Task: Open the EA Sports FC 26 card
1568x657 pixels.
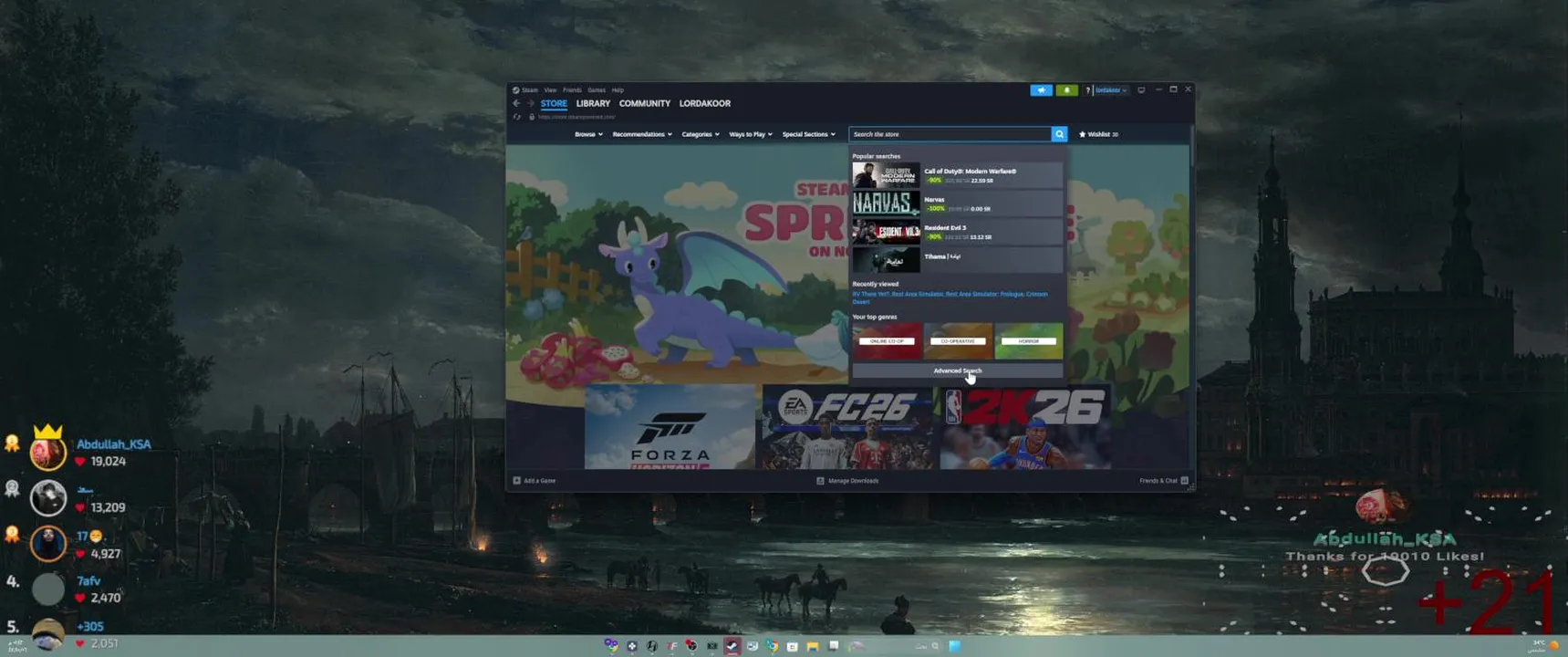Action: 847,427
